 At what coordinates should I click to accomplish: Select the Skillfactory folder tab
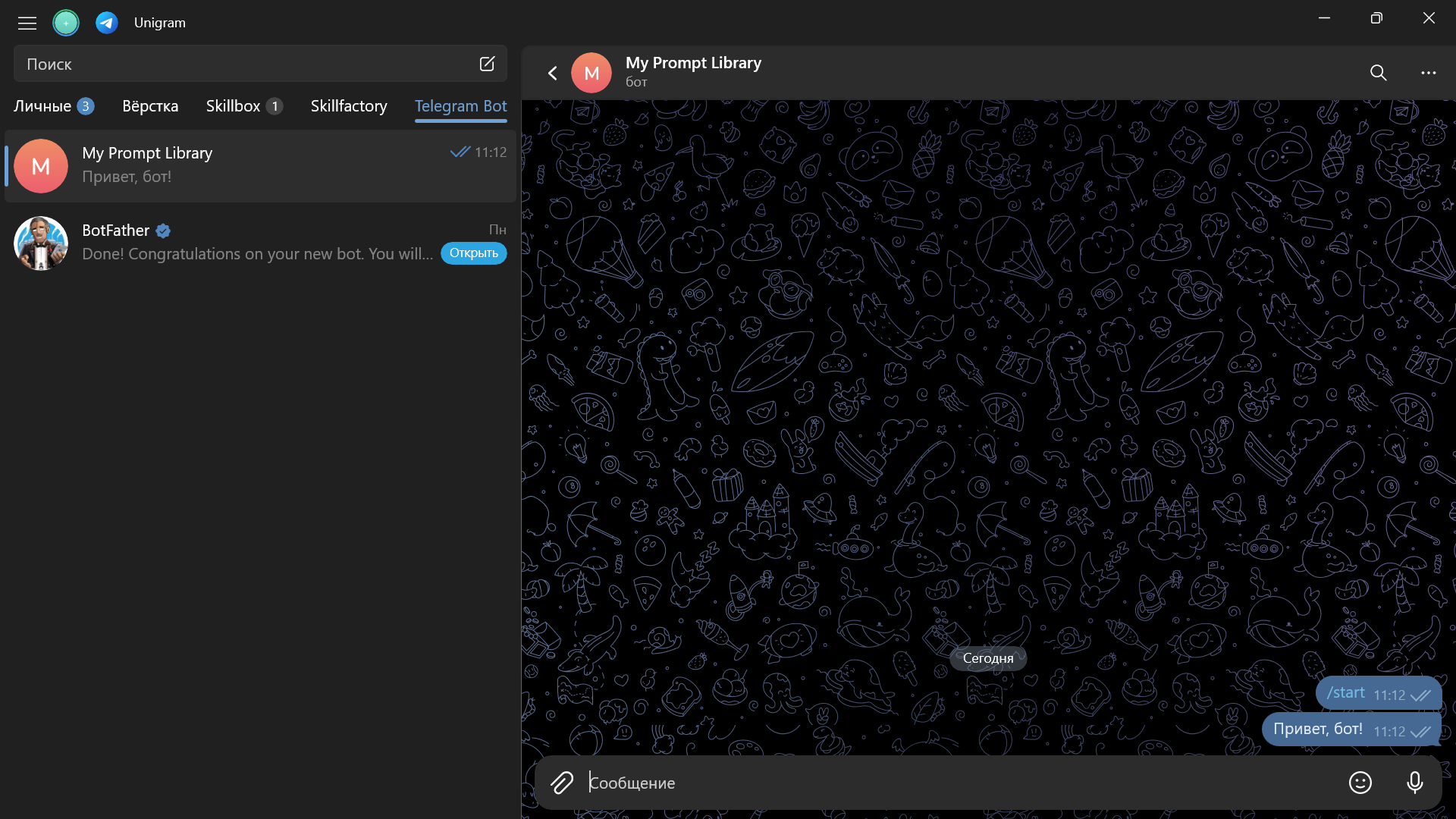click(x=349, y=106)
